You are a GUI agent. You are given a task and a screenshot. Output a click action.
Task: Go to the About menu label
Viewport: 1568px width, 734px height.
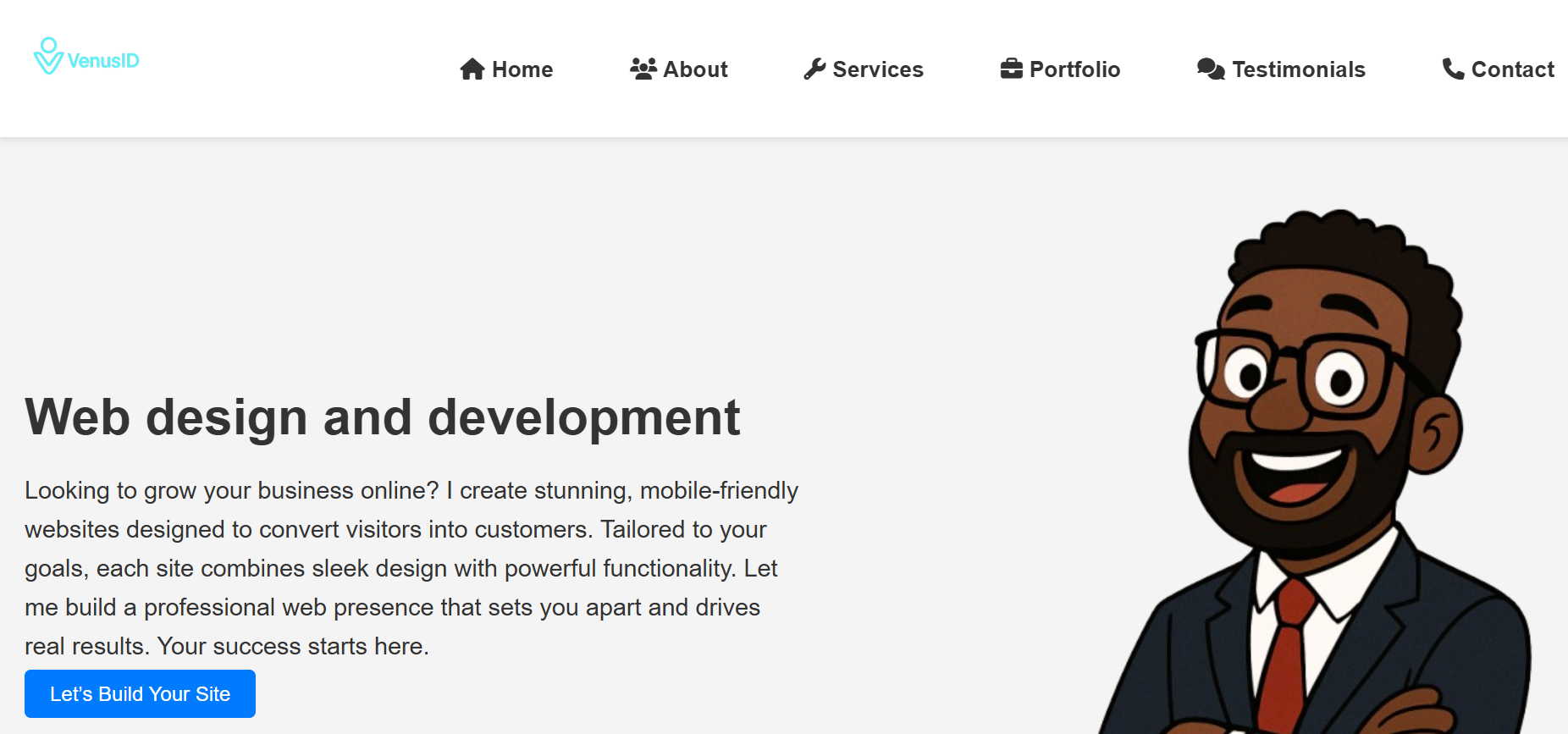695,69
